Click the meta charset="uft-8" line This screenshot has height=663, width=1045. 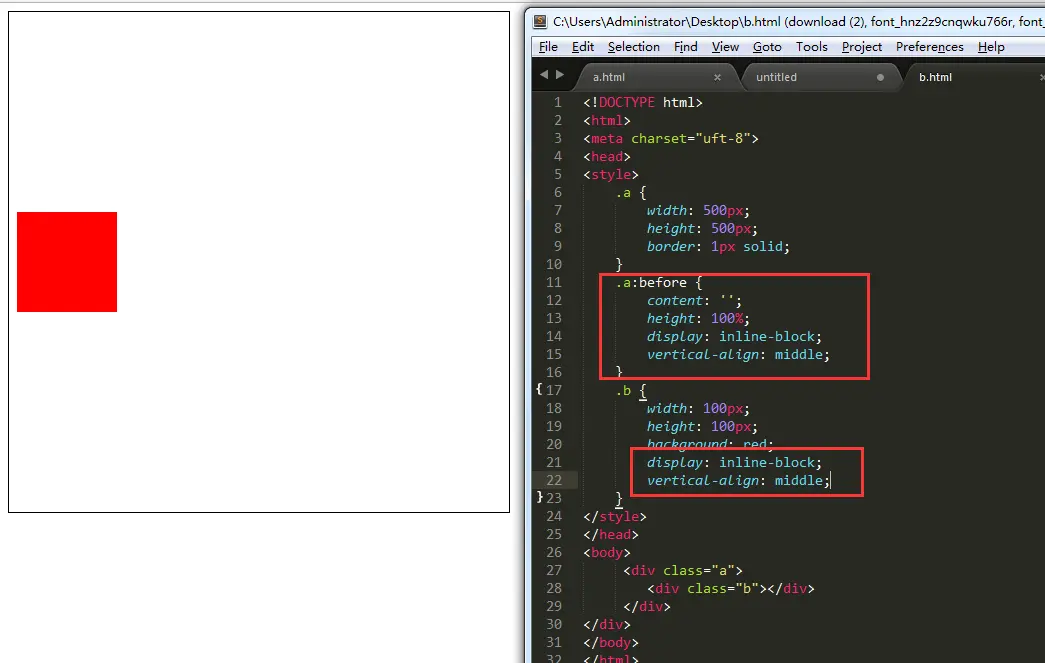670,139
